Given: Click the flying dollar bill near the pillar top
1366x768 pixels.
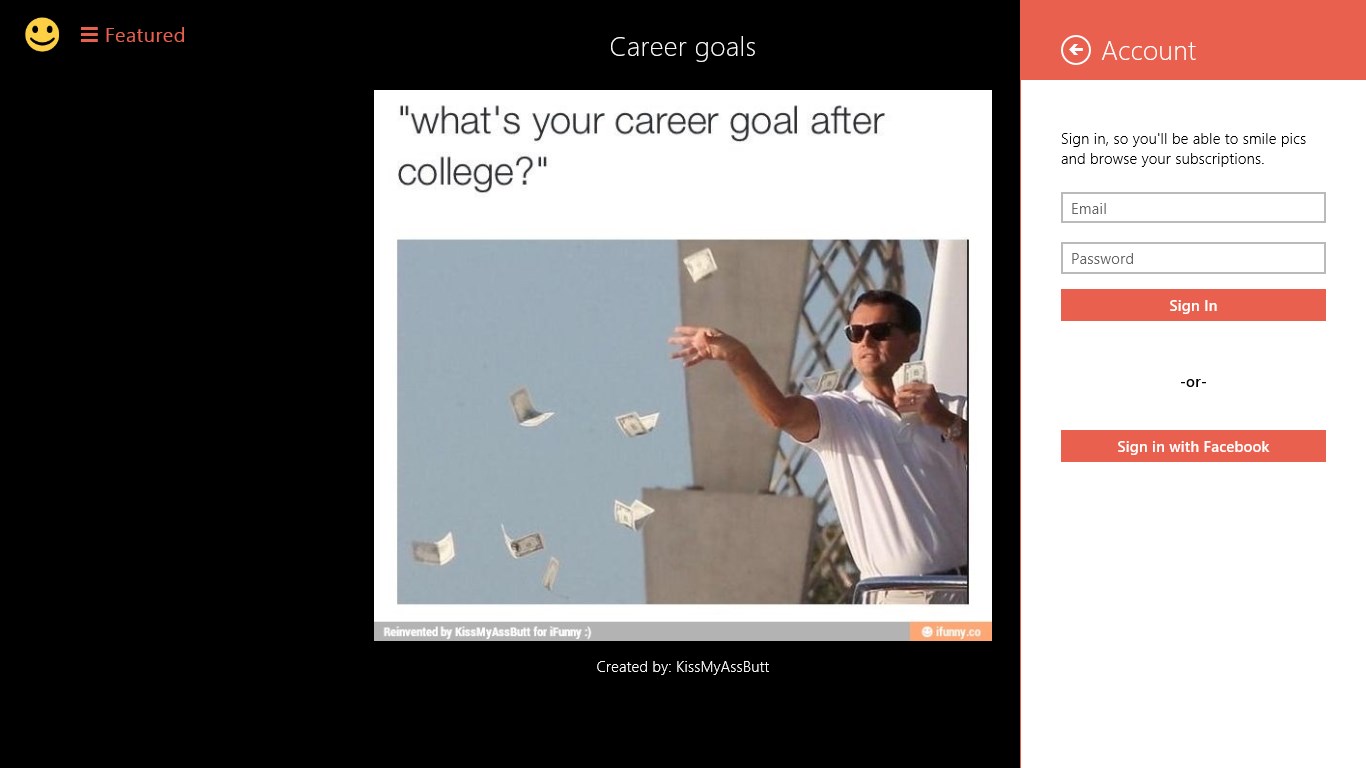Looking at the screenshot, I should [x=700, y=264].
